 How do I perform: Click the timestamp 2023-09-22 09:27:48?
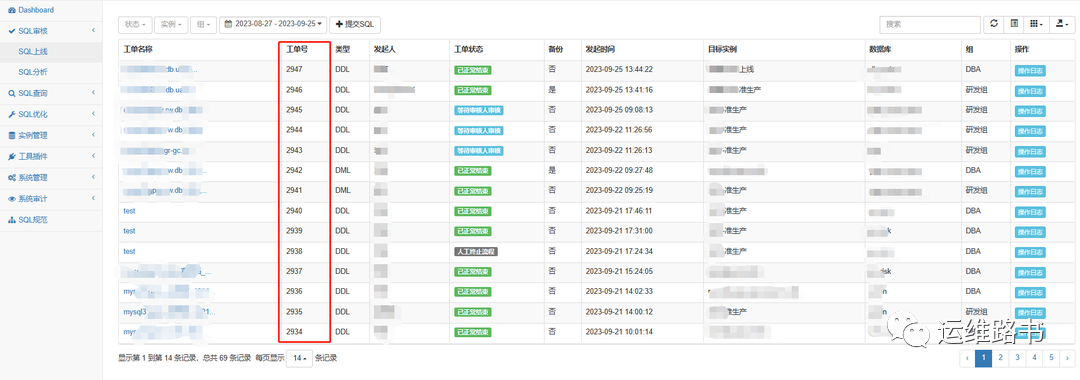tap(619, 170)
